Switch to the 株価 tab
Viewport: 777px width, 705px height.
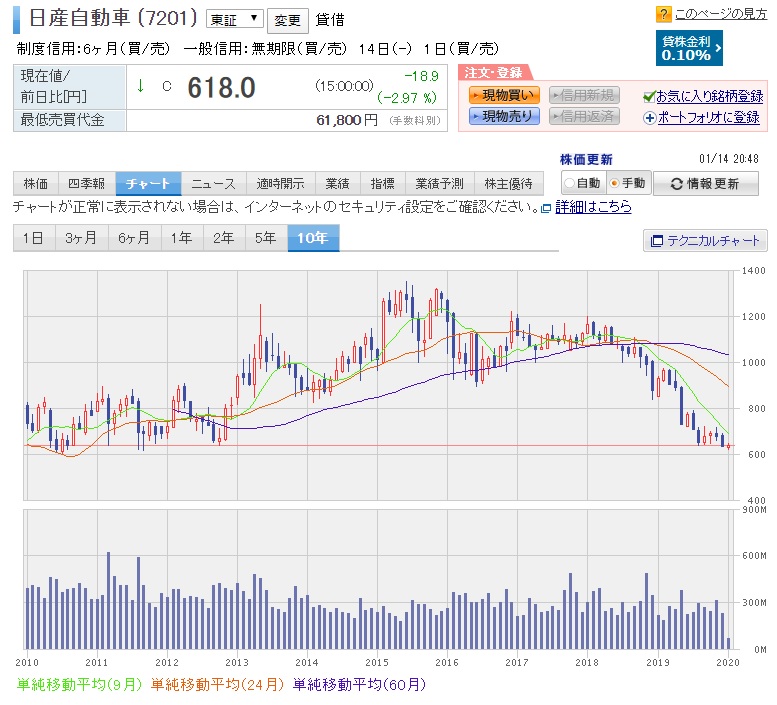click(x=36, y=184)
